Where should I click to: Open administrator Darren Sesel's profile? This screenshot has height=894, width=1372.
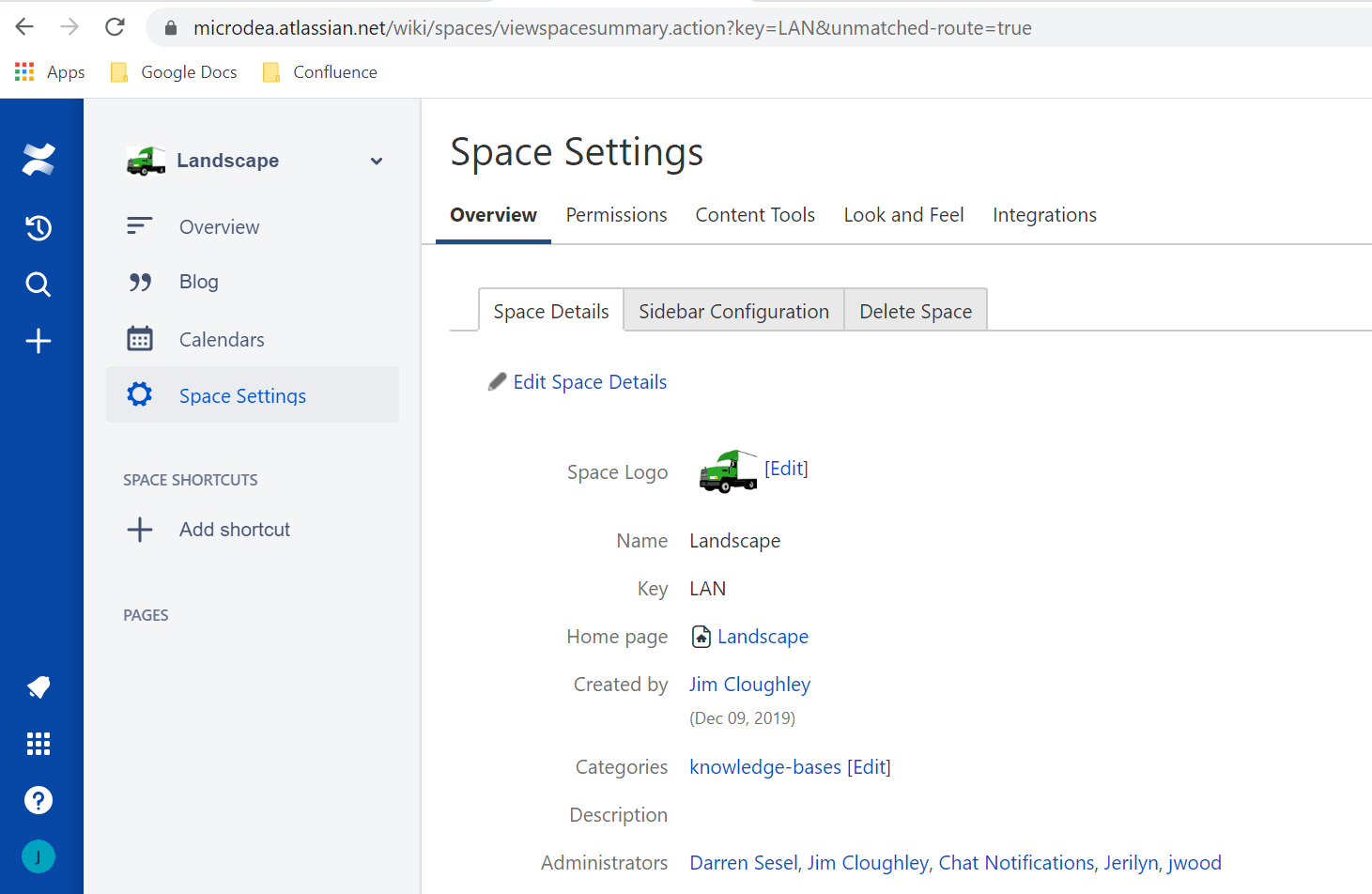click(744, 863)
